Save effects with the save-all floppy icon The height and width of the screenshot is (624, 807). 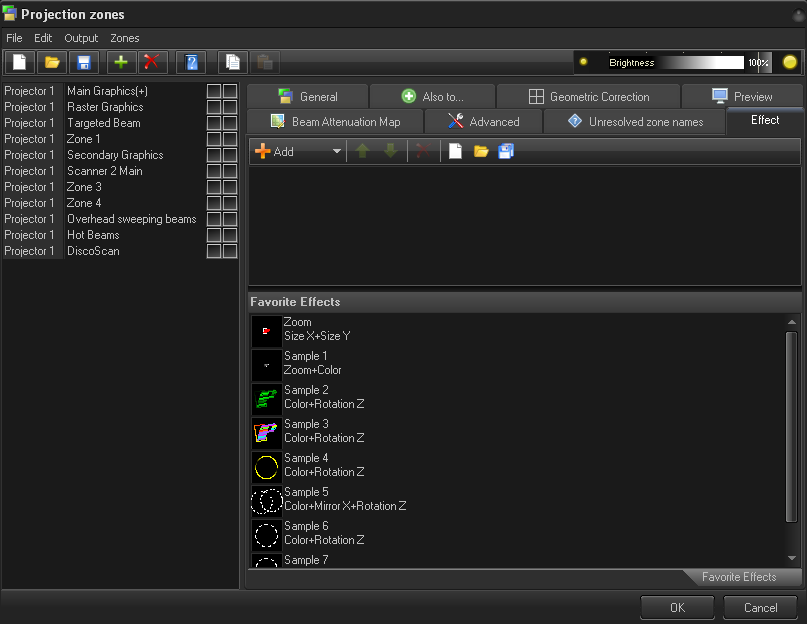tap(506, 151)
